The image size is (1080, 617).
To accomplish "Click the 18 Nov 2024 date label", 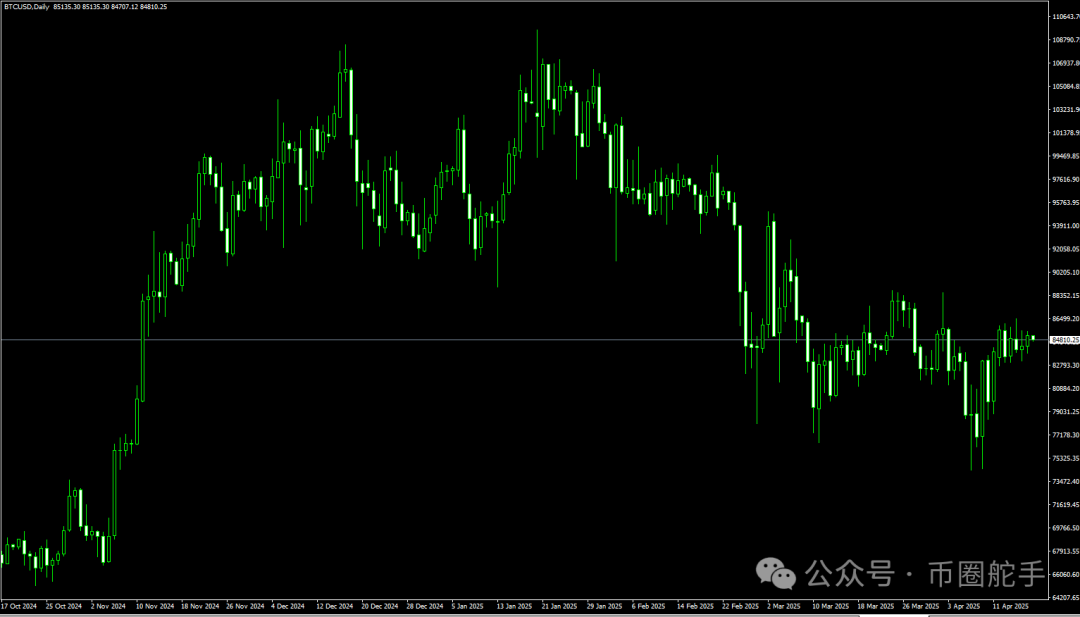I will click(199, 607).
